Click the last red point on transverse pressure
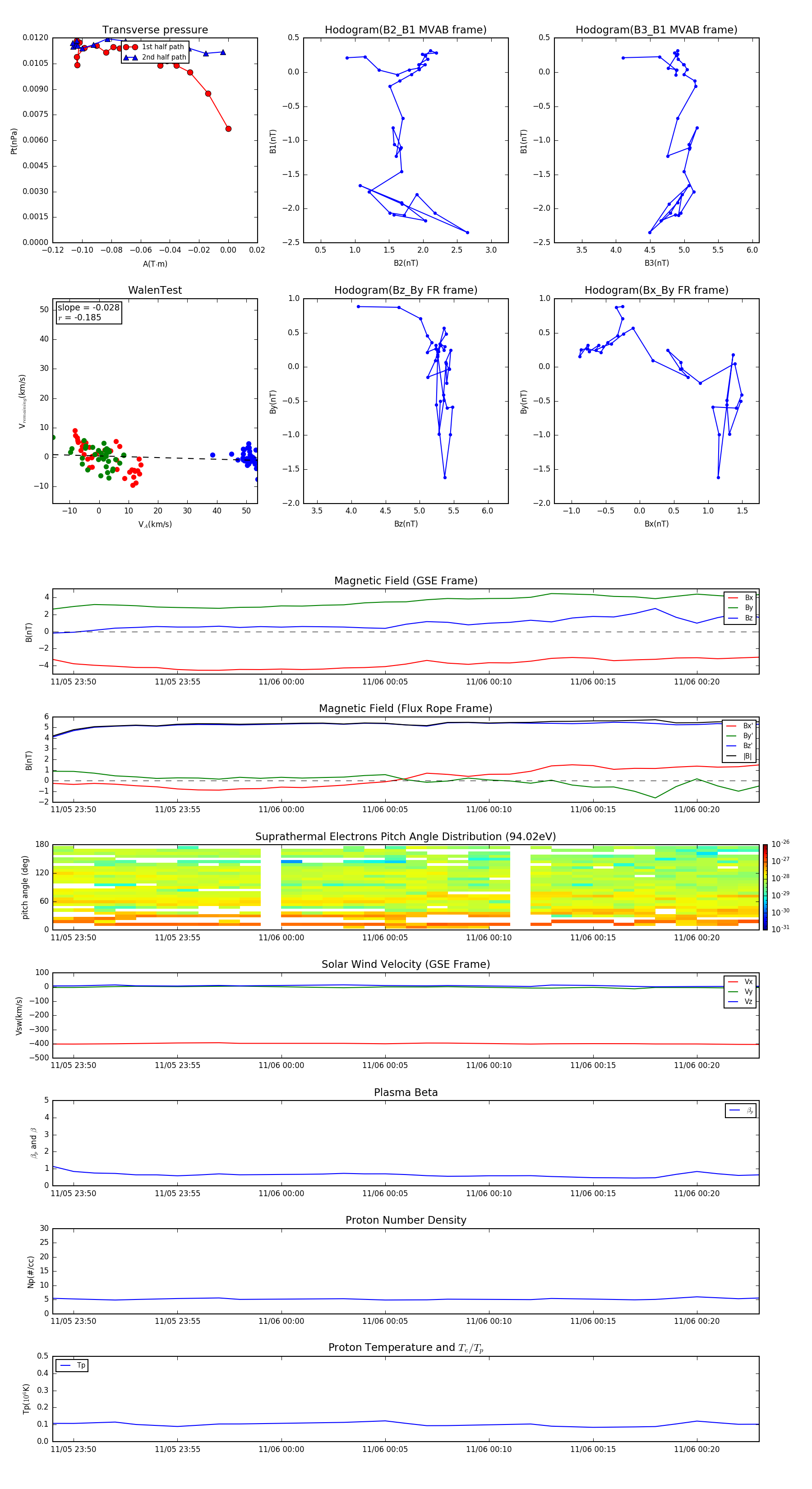812x1489 pixels. (228, 129)
